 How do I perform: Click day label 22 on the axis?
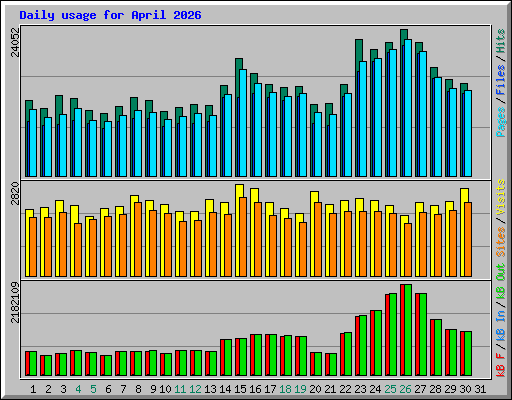(x=345, y=389)
